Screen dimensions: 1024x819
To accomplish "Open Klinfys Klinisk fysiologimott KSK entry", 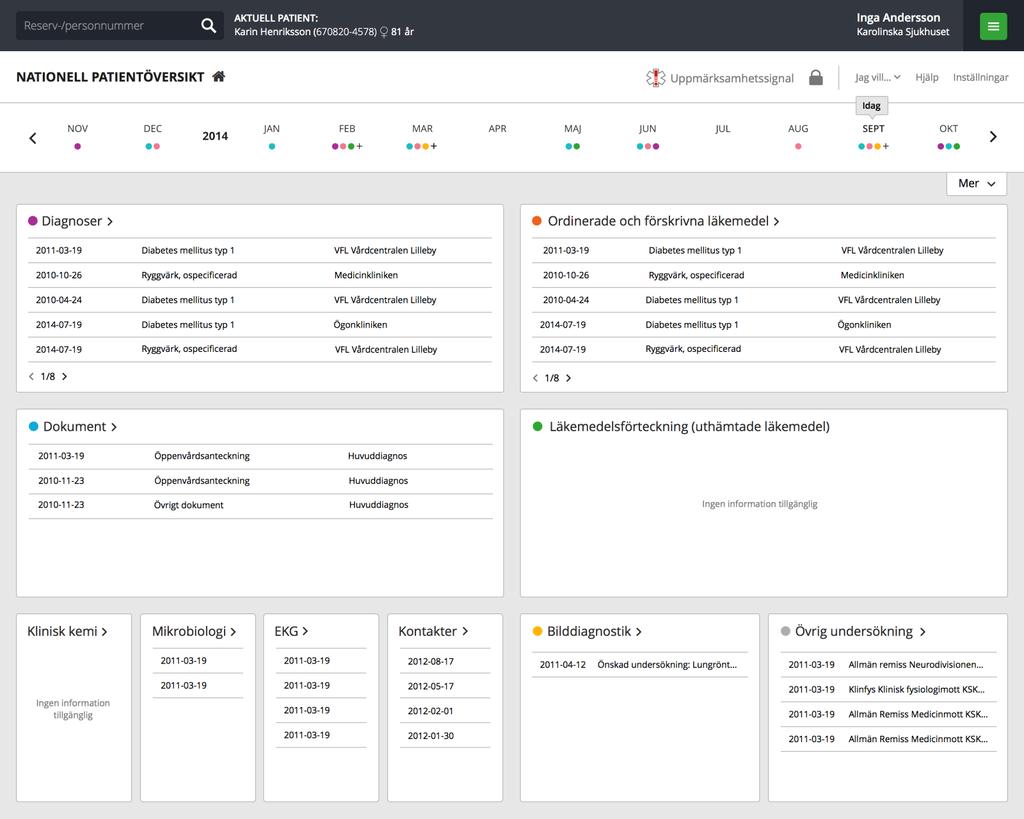I will 888,689.
